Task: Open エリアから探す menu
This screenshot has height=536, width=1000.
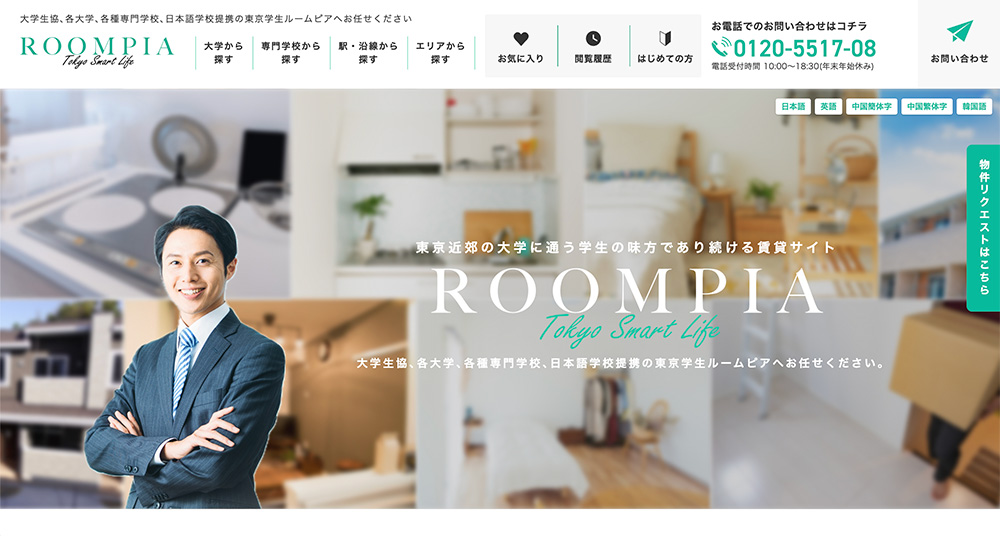Action: point(440,52)
